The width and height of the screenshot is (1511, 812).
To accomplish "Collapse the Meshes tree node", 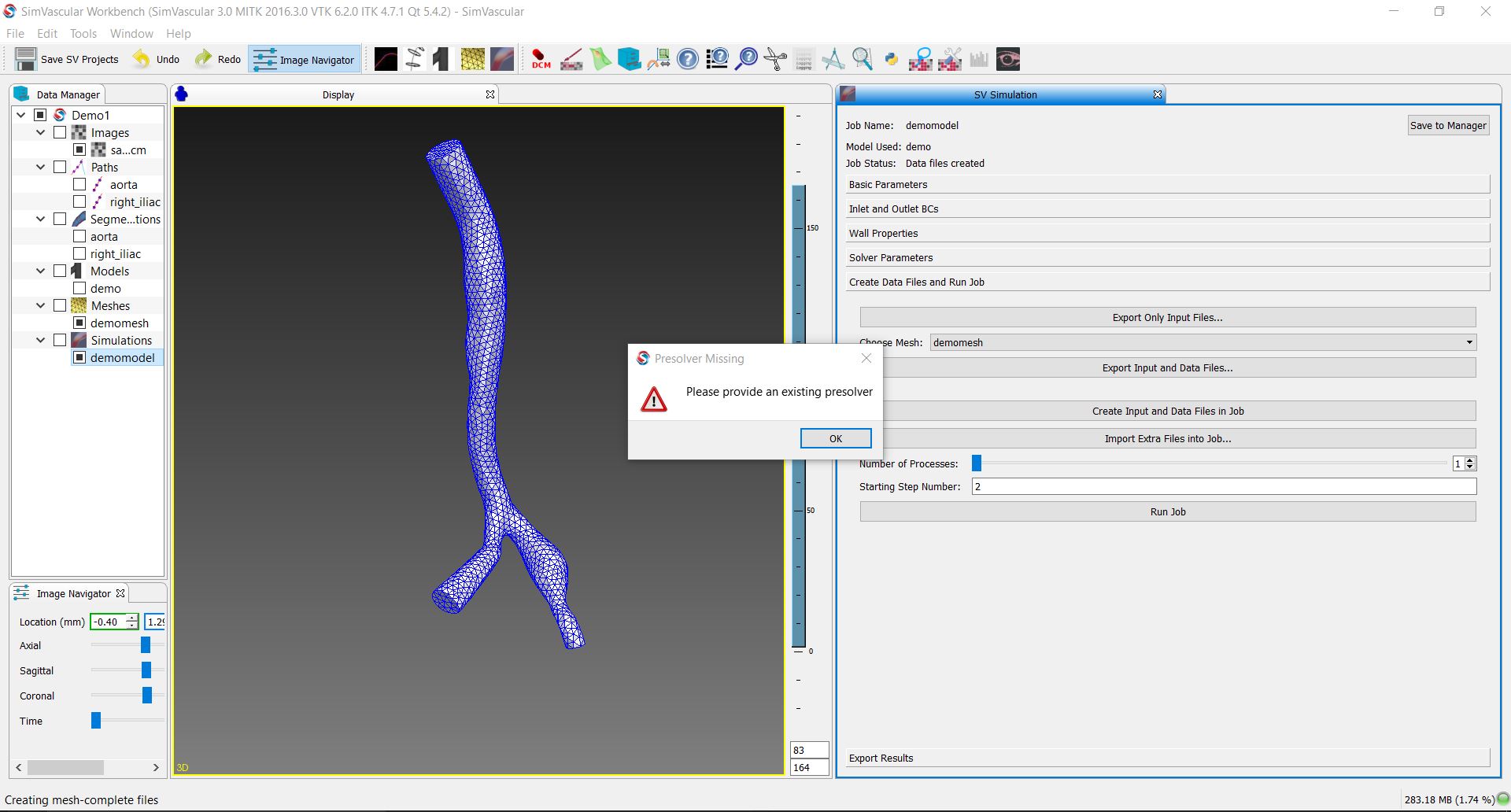I will (x=41, y=305).
